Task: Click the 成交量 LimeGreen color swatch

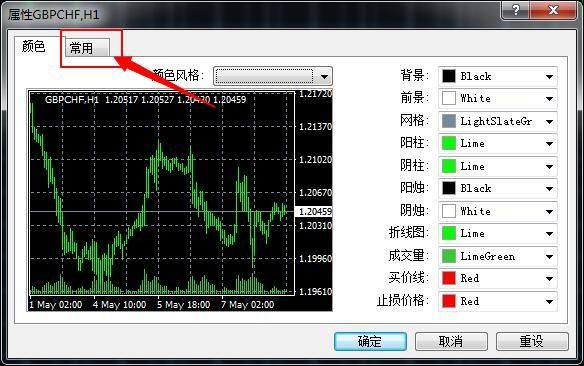Action: [448, 256]
